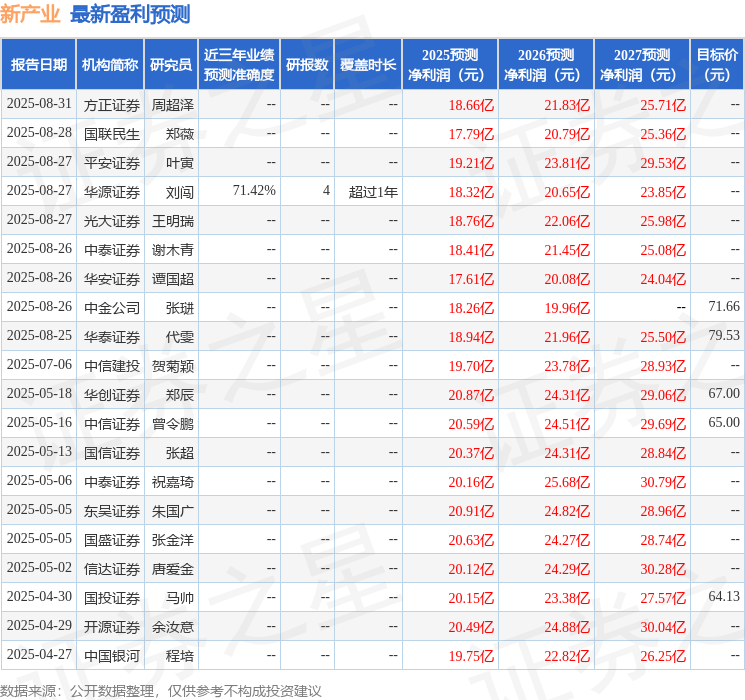Select the 近三年业绩预测准确度 column header
Viewport: 745px width, 700px height.
tap(239, 65)
